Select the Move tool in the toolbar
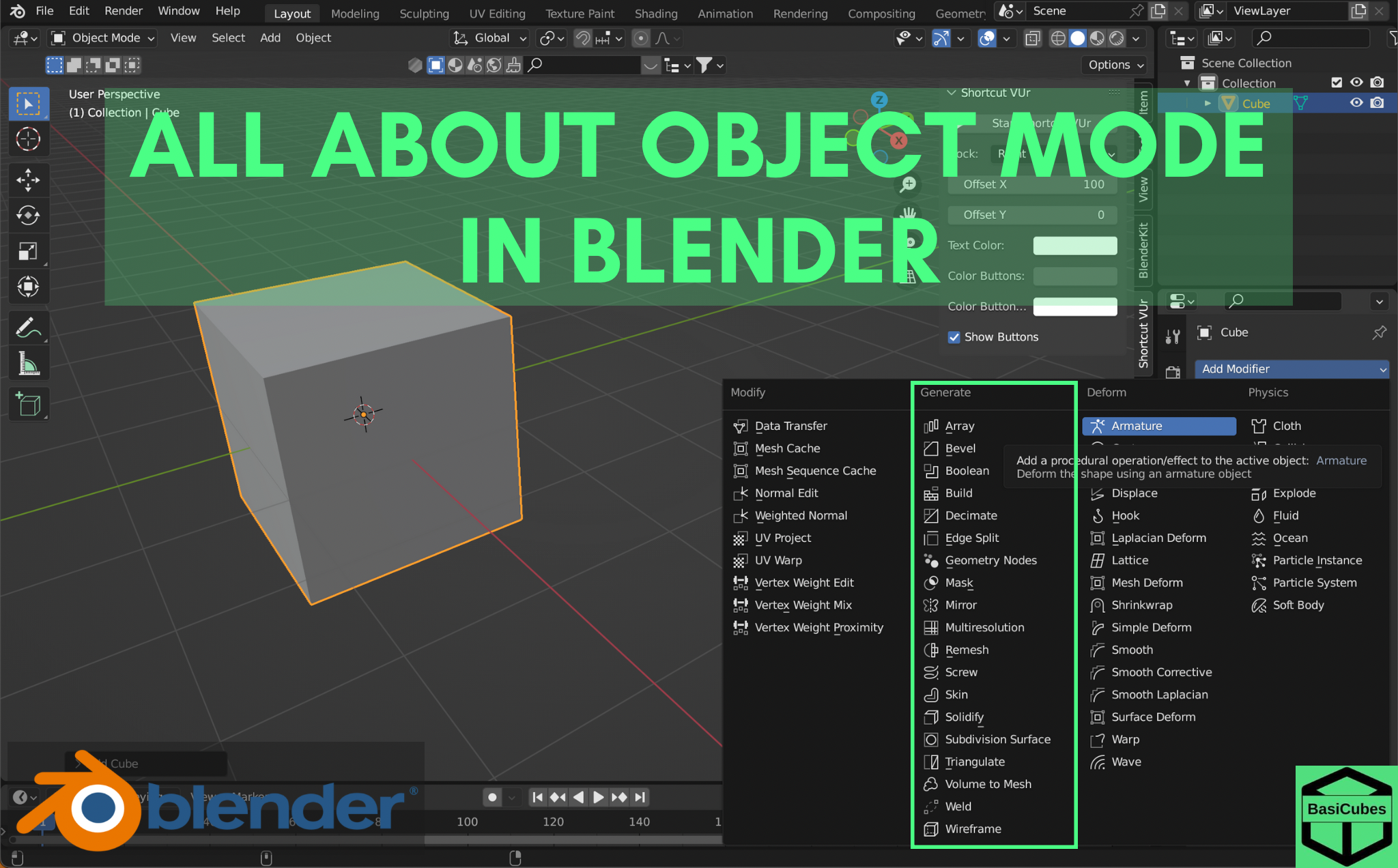The image size is (1398, 868). (29, 180)
